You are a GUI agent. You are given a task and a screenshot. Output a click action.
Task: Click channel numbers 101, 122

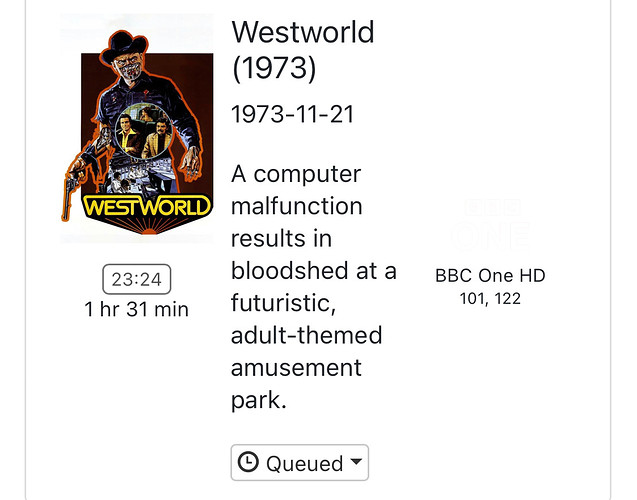490,298
